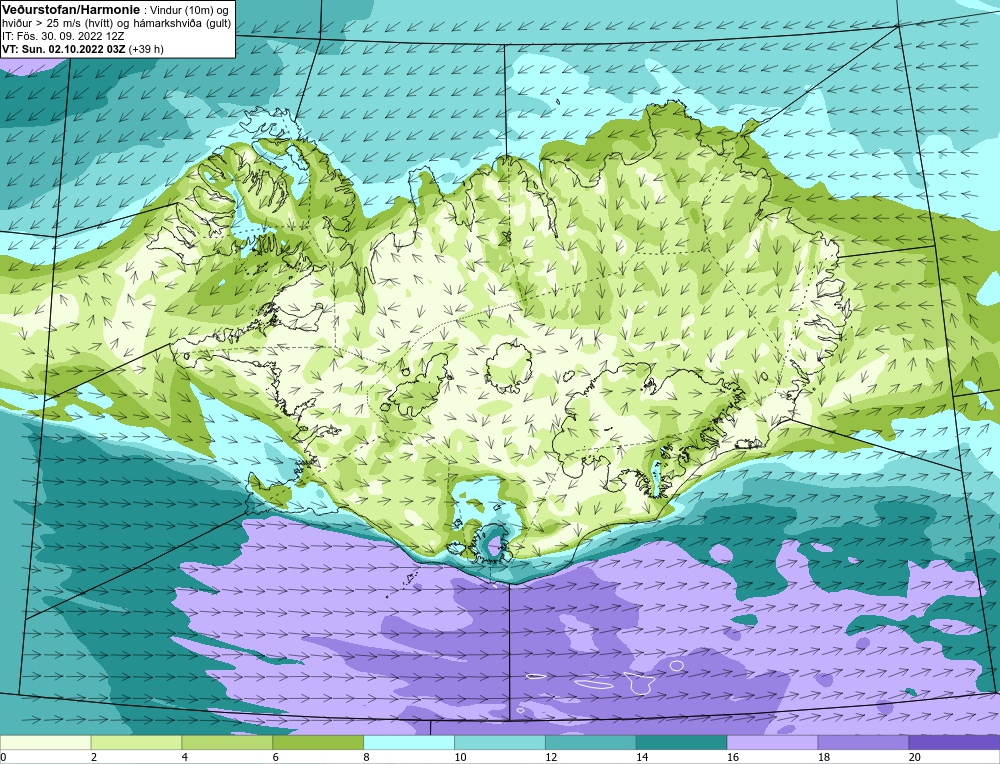Click the darkest purple swatch above 20

click(x=954, y=743)
